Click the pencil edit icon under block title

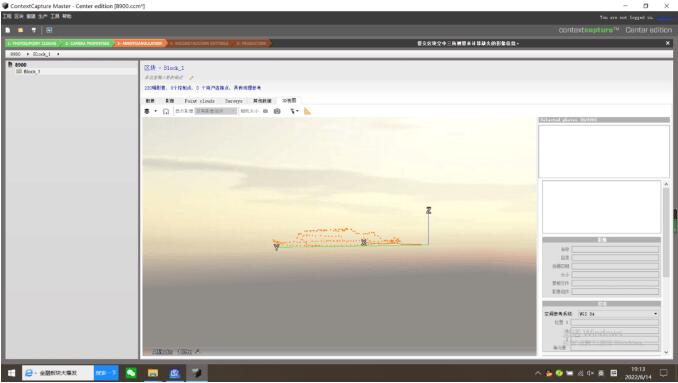(x=191, y=77)
